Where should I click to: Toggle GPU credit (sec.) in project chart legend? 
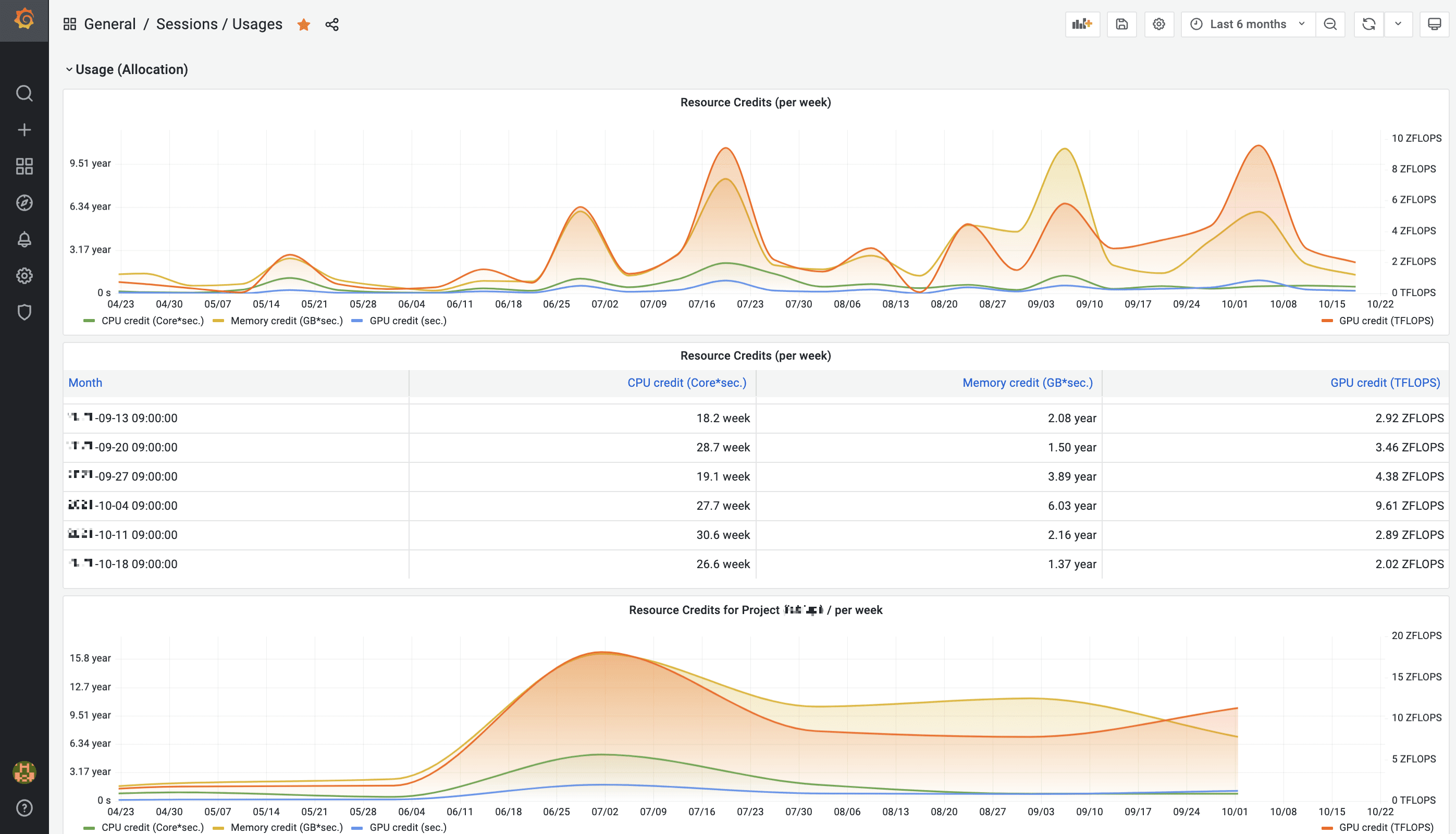click(408, 827)
